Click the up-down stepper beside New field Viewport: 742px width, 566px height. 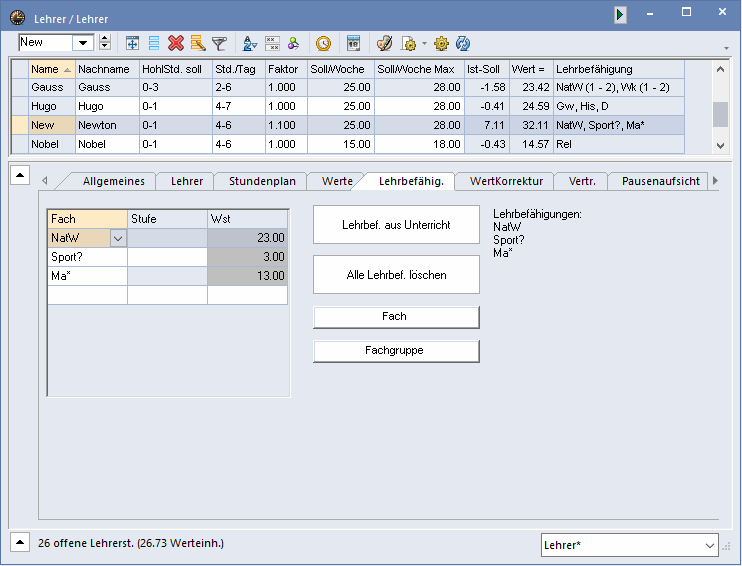pos(105,43)
